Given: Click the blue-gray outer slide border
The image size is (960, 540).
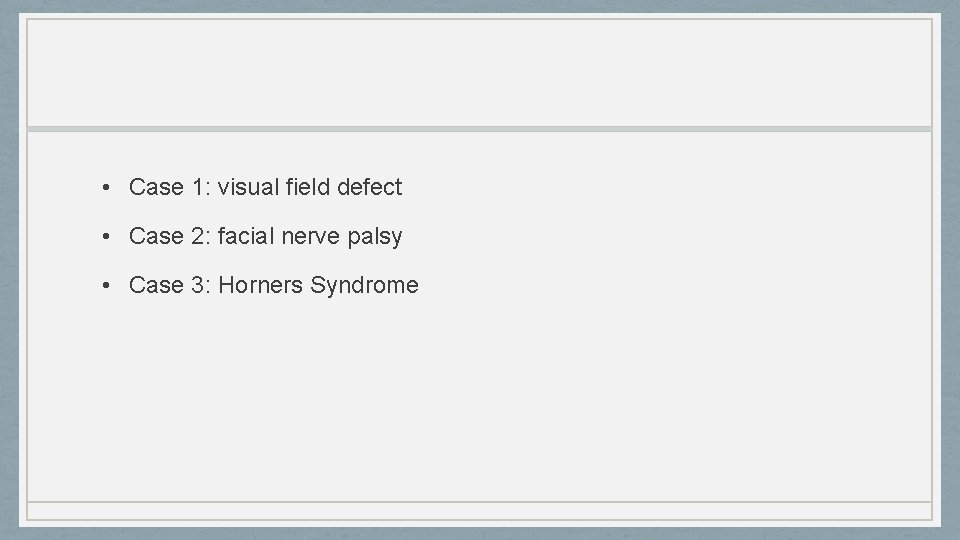Looking at the screenshot, I should (x=9, y=270).
